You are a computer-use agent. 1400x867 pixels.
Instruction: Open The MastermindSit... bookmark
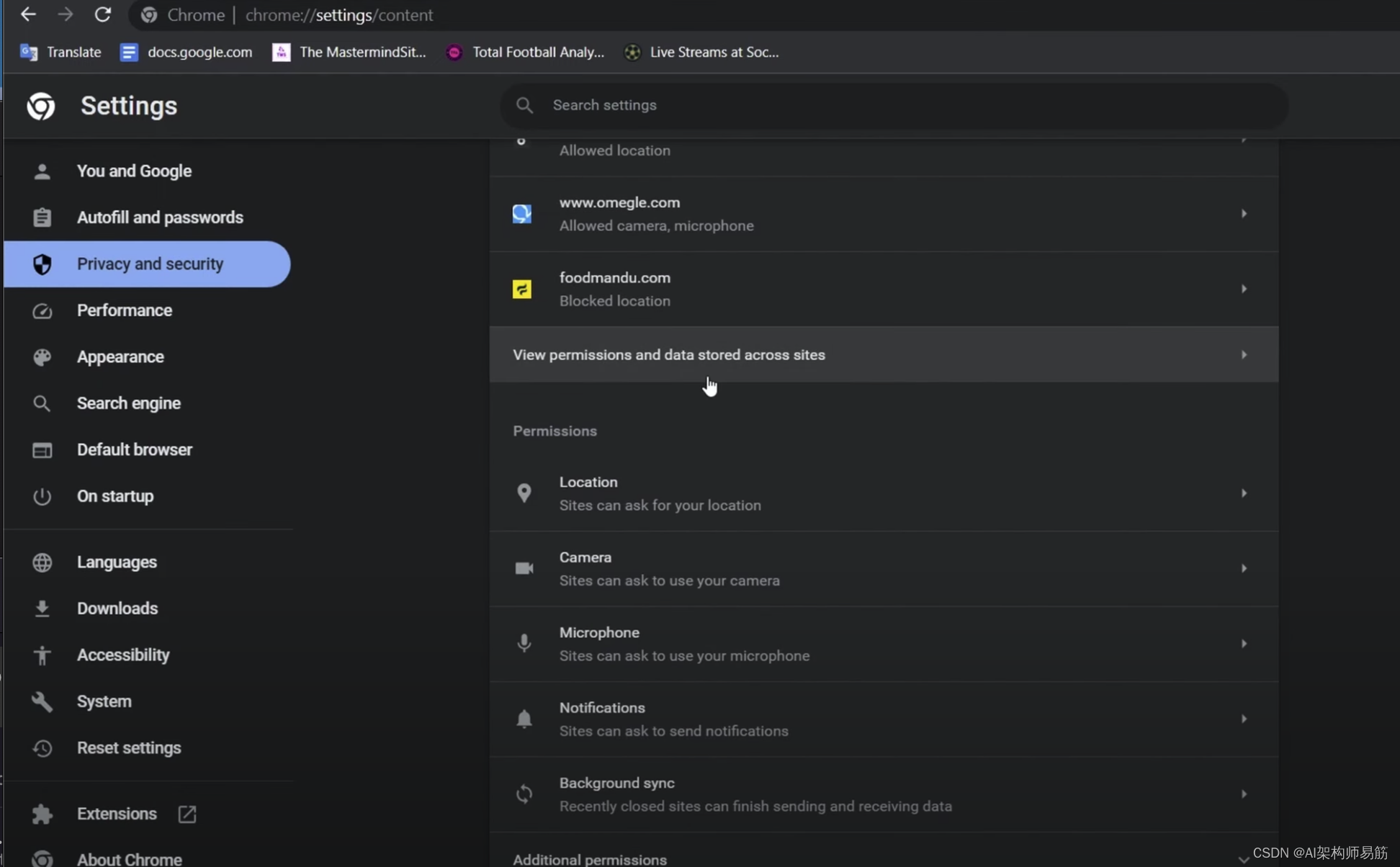pyautogui.click(x=349, y=52)
